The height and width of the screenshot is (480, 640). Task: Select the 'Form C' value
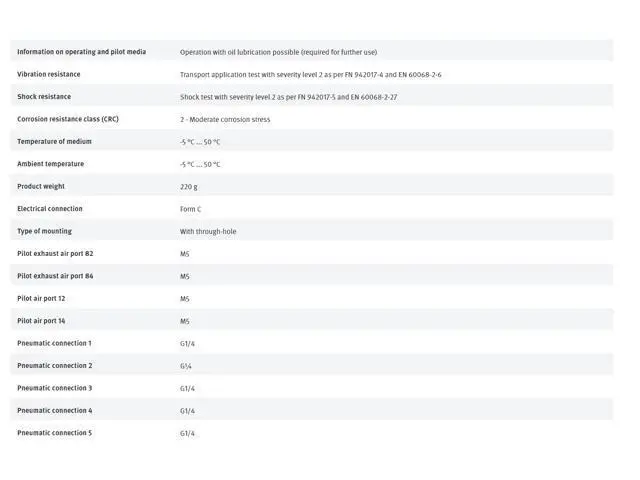coord(190,209)
